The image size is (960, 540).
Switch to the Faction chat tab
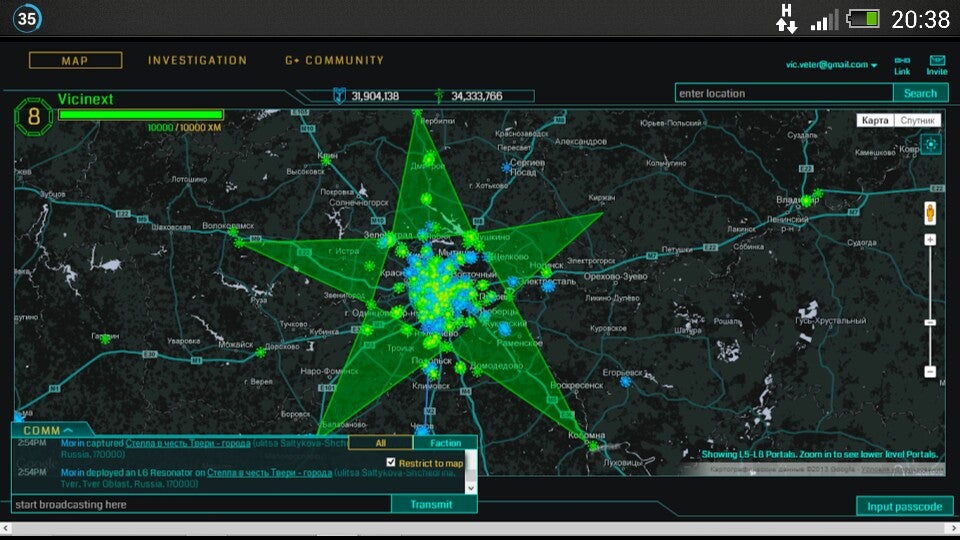pyautogui.click(x=445, y=443)
